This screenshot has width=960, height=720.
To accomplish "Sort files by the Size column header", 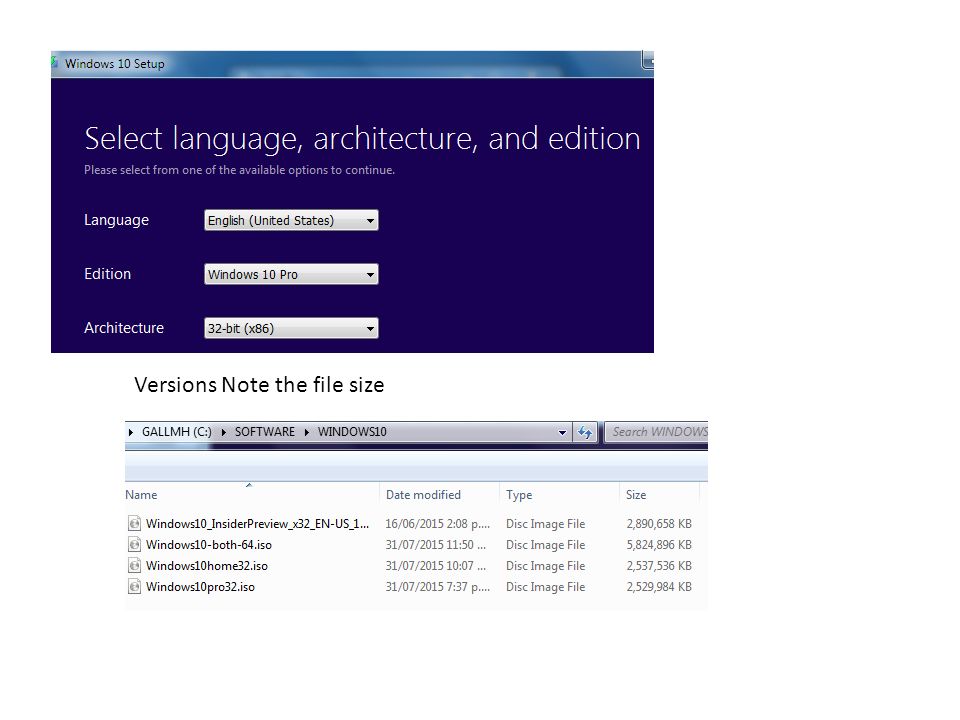I will point(636,495).
